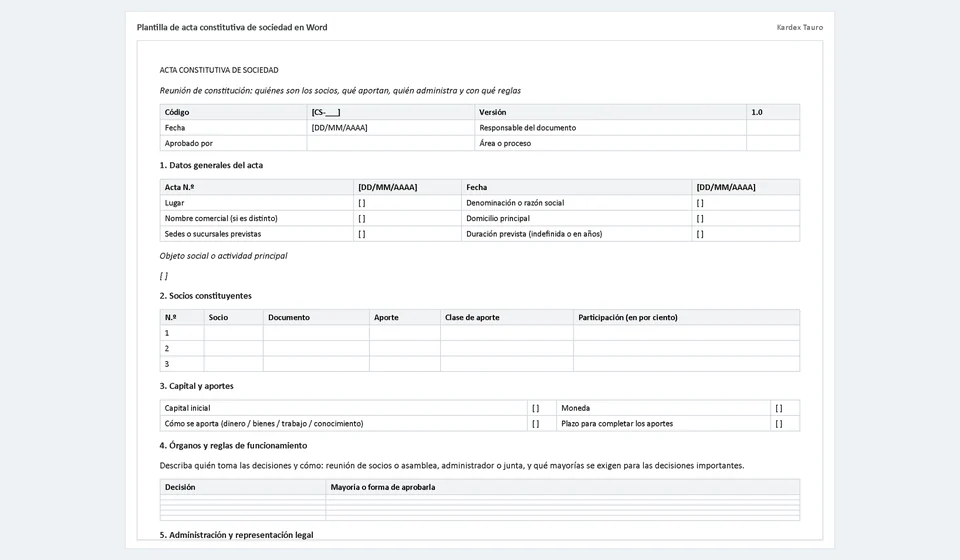Click the placeholder beside 'Domicilio principal'
The image size is (960, 560).
pos(700,218)
